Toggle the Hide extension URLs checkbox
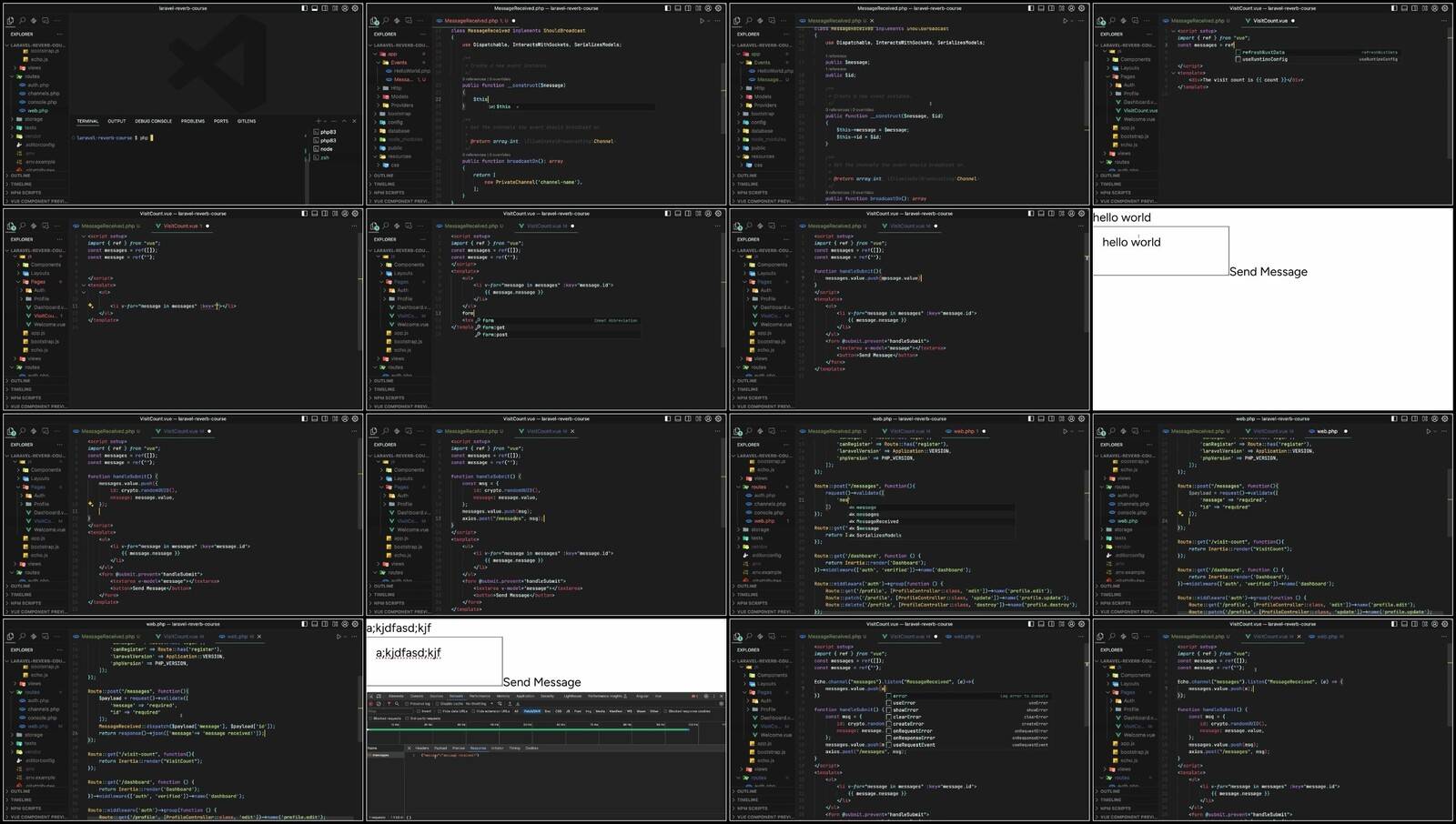 [x=473, y=711]
